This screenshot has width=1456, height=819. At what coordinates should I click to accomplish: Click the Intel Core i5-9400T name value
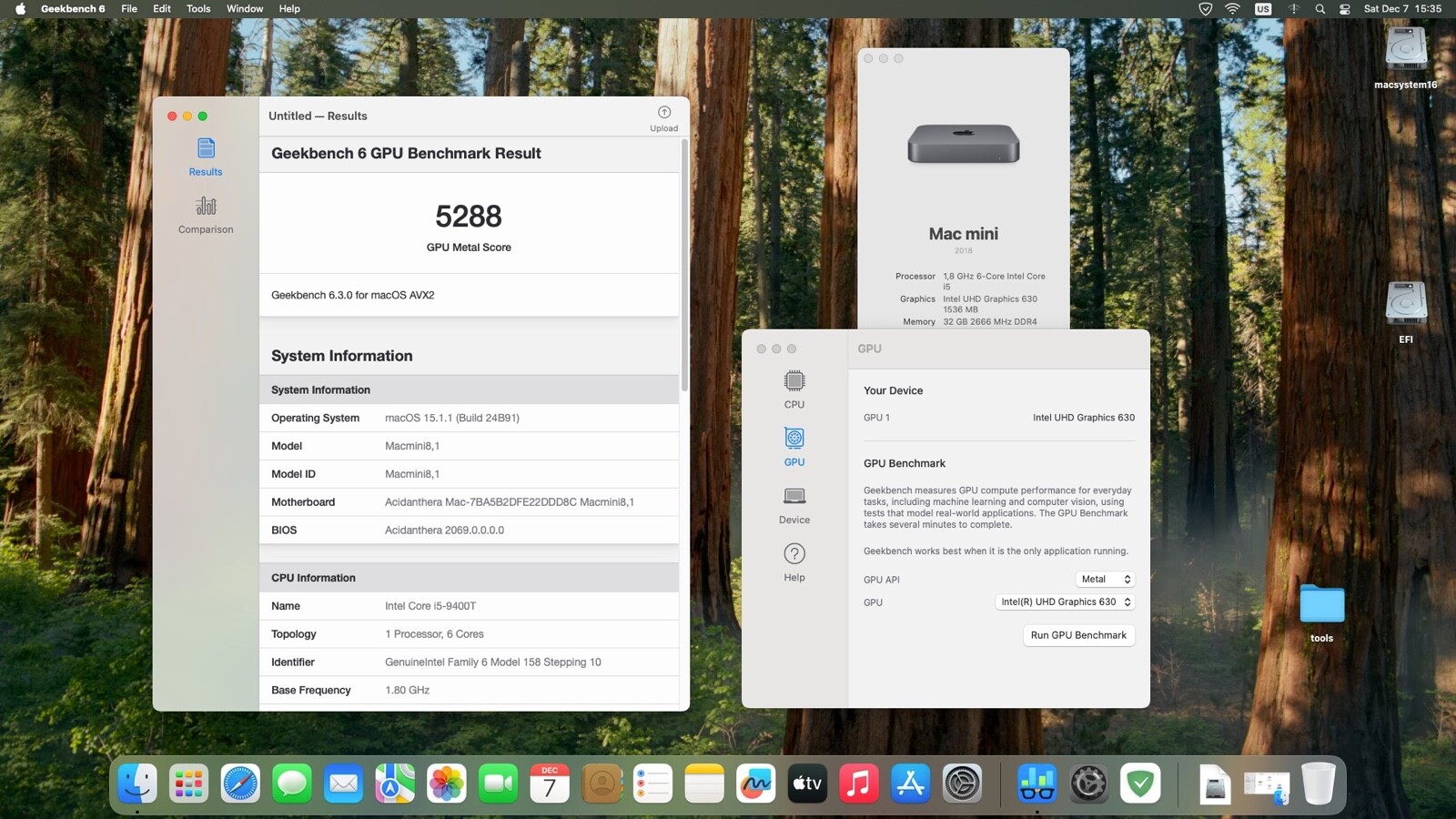pyautogui.click(x=430, y=606)
